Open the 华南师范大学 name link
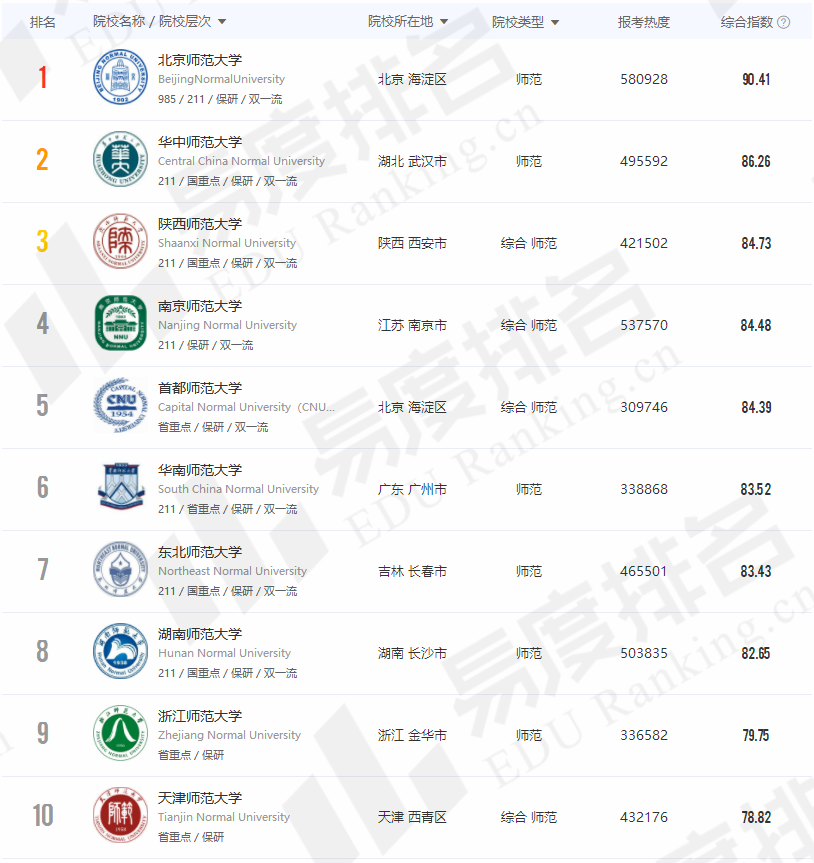814x863 pixels. (200, 470)
